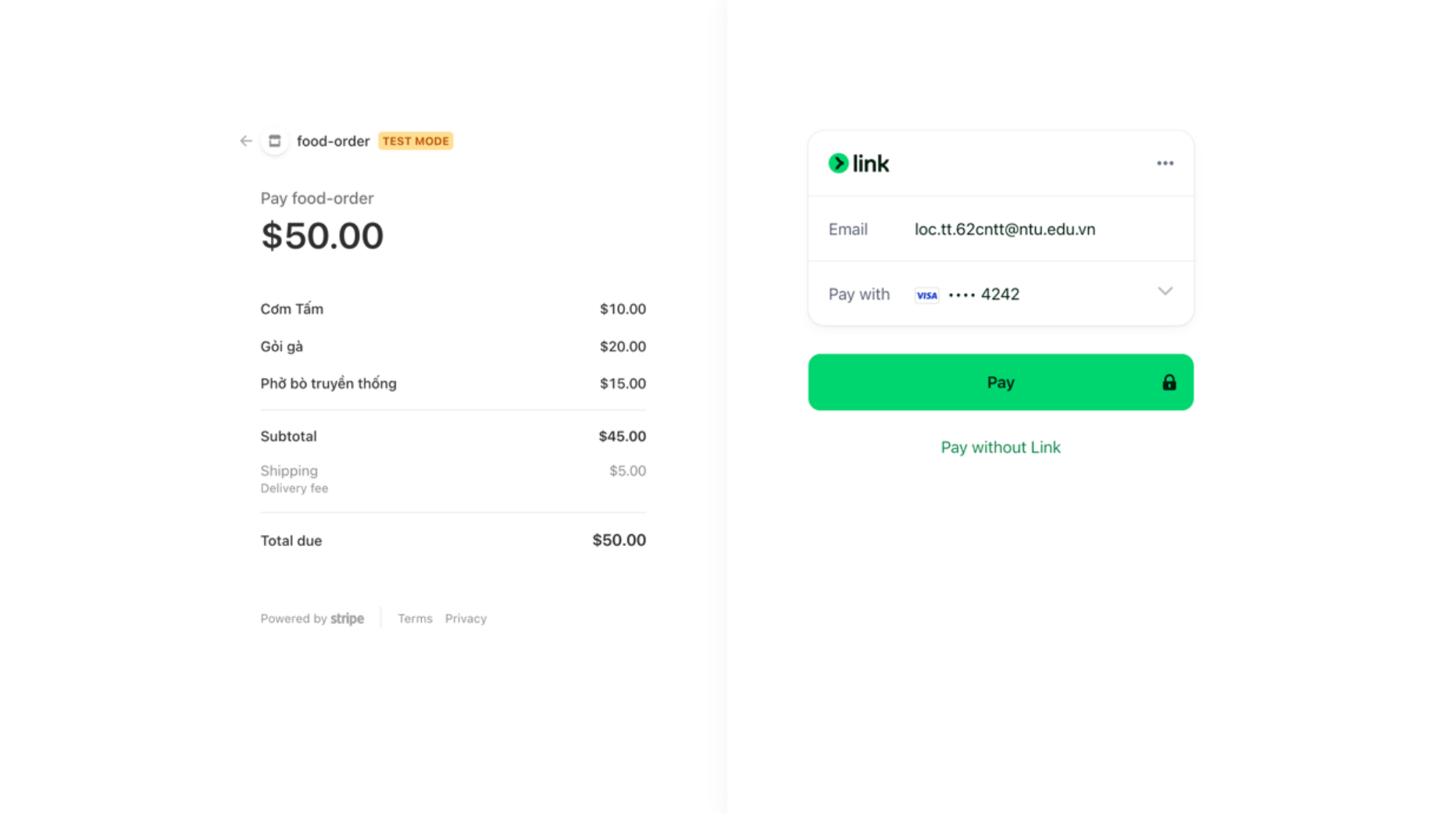The height and width of the screenshot is (814, 1456).
Task: Select the Gỏi gà line item
Action: 453,347
